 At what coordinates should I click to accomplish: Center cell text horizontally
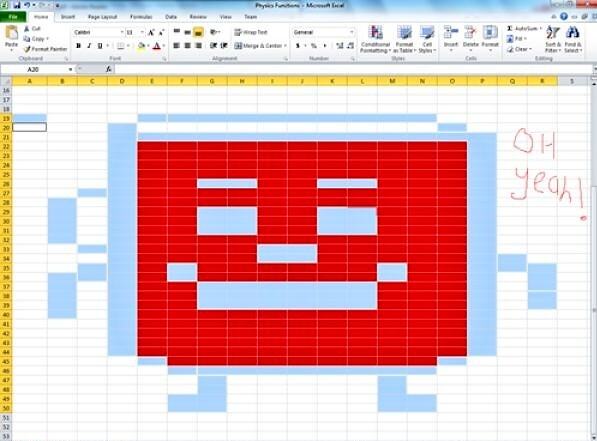187,46
